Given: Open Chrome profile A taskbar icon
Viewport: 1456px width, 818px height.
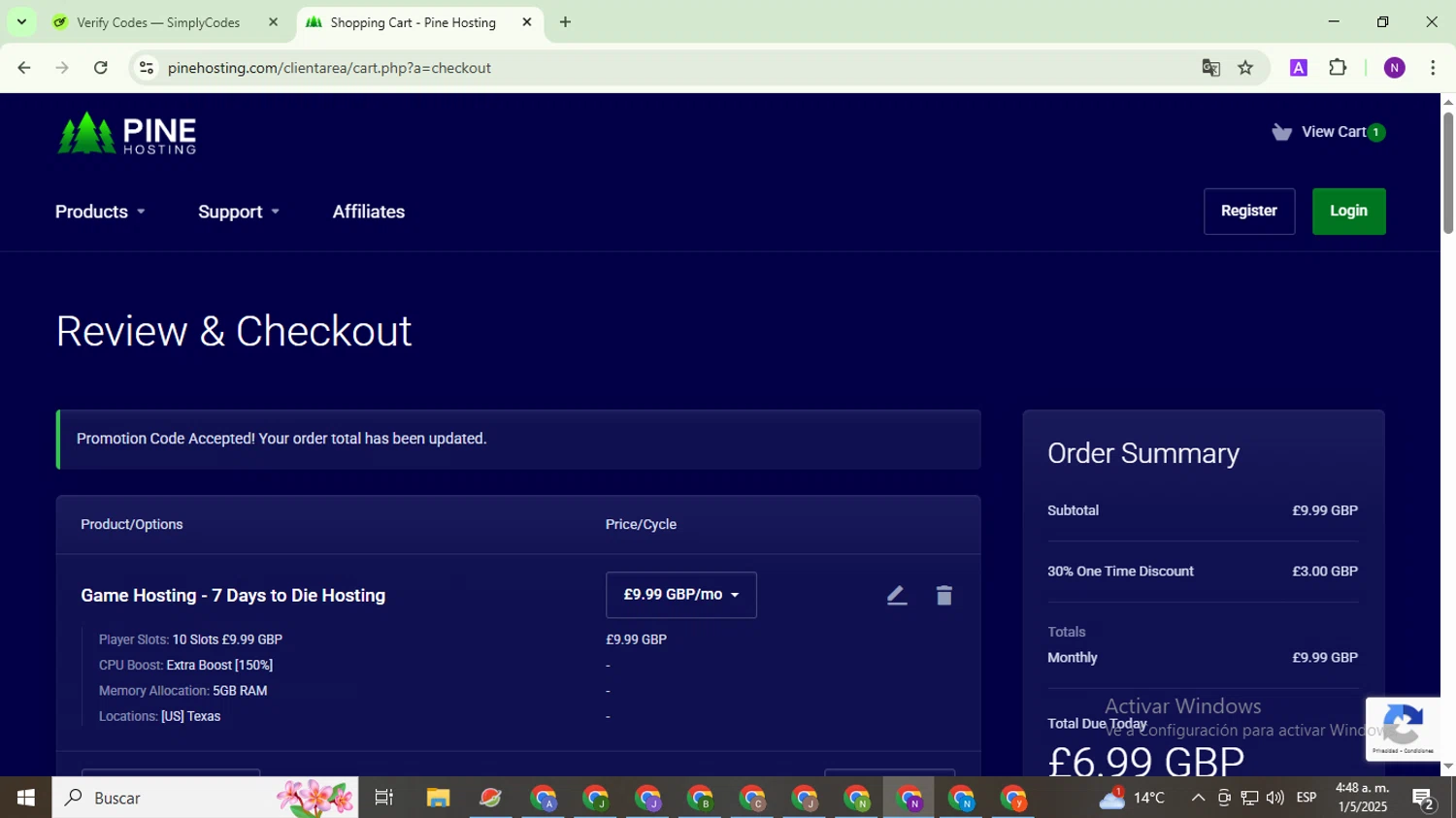Looking at the screenshot, I should point(543,798).
